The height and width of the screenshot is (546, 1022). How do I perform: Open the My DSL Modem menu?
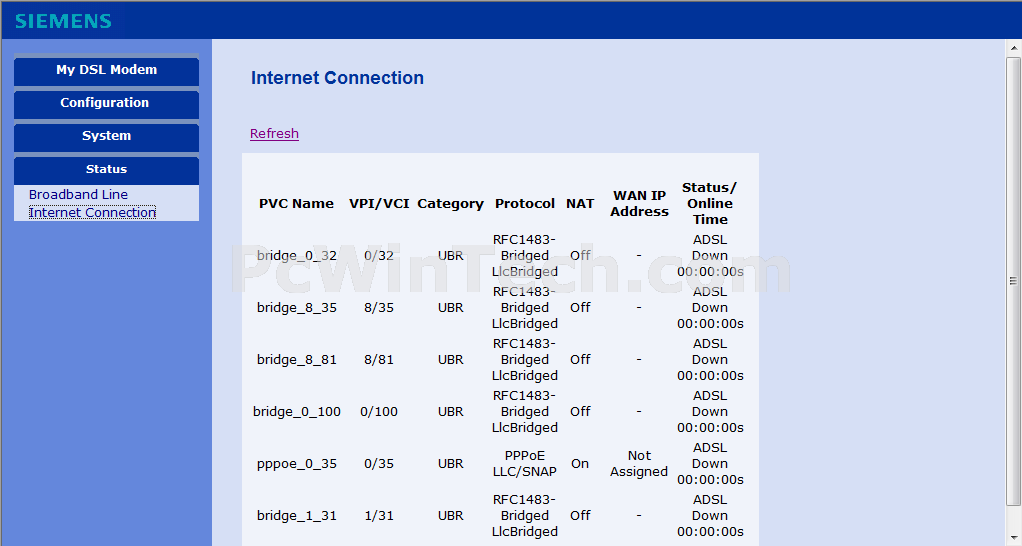coord(106,70)
